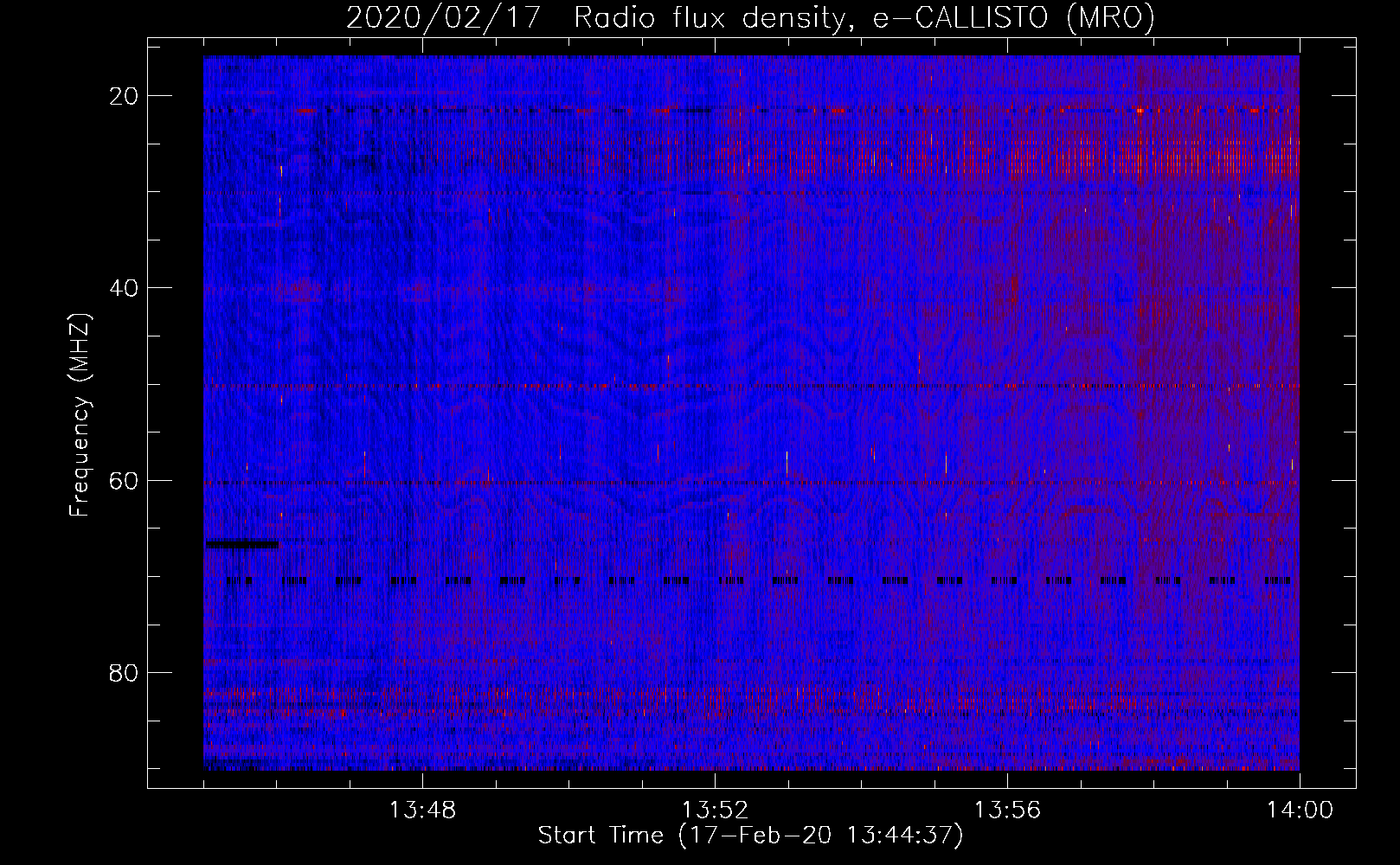1400x865 pixels.
Task: Click the 80 MHz frequency tick label
Action: click(x=125, y=672)
